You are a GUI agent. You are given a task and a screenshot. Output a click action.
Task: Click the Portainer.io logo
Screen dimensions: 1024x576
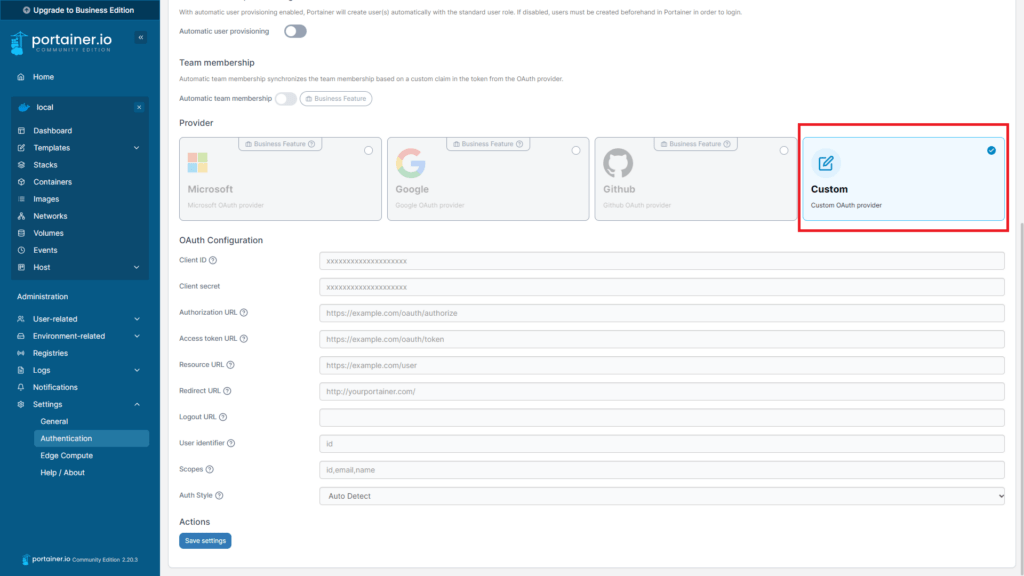click(61, 42)
